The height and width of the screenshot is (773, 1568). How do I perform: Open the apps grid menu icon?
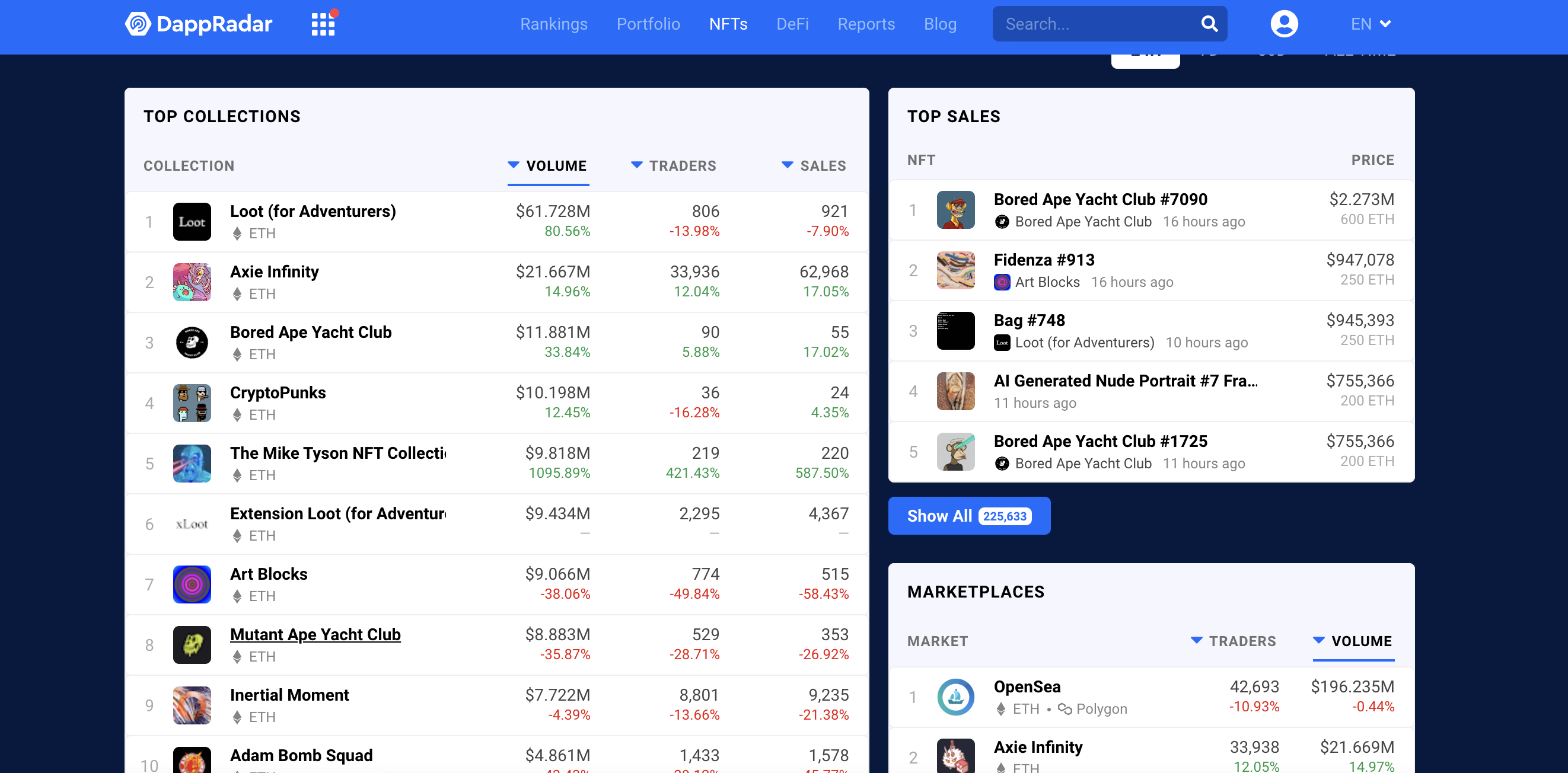[x=323, y=24]
